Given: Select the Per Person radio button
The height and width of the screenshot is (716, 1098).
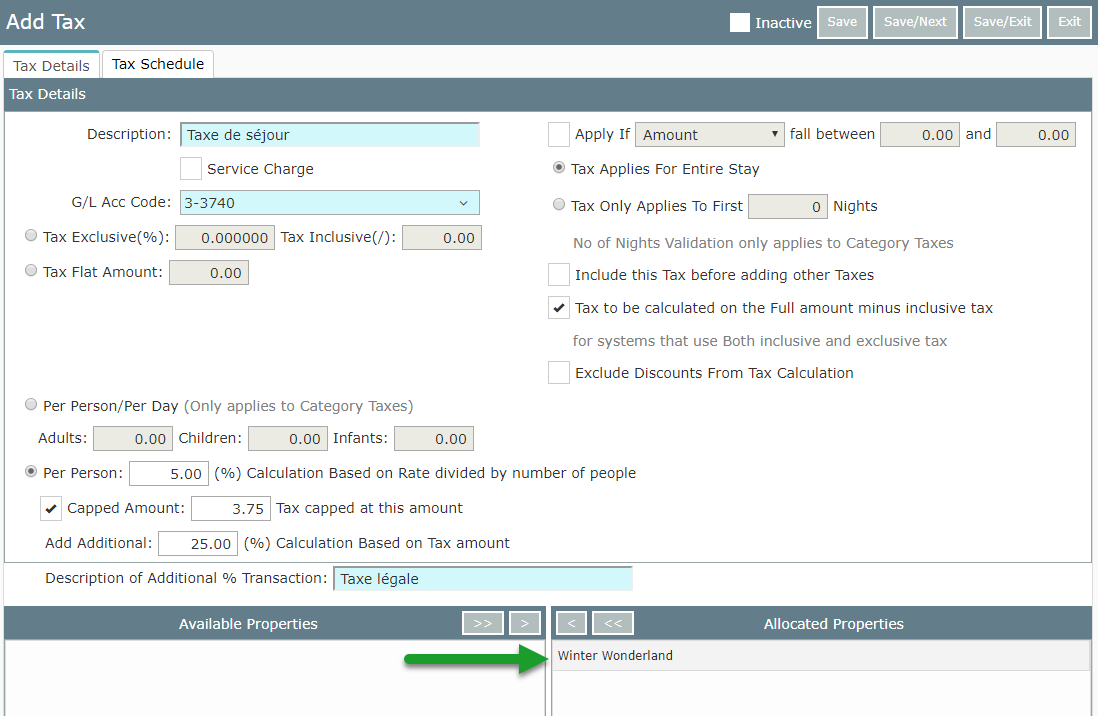Looking at the screenshot, I should 31,471.
